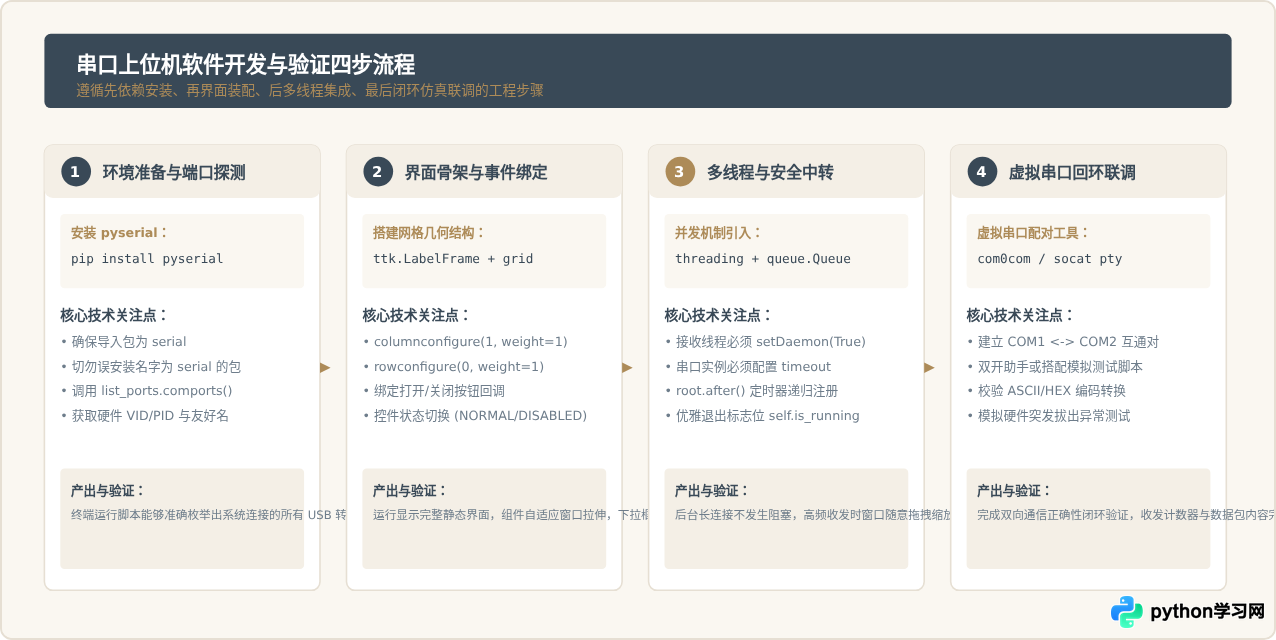Select the text 完成双向通信正确性闭环验证
Screen dimensions: 1276x640
coord(1054,516)
